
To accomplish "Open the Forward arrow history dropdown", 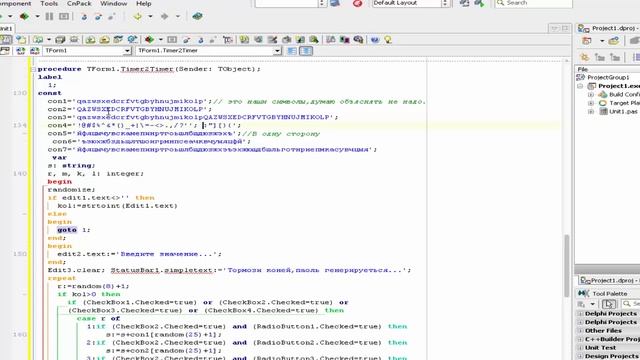I will [178, 16].
